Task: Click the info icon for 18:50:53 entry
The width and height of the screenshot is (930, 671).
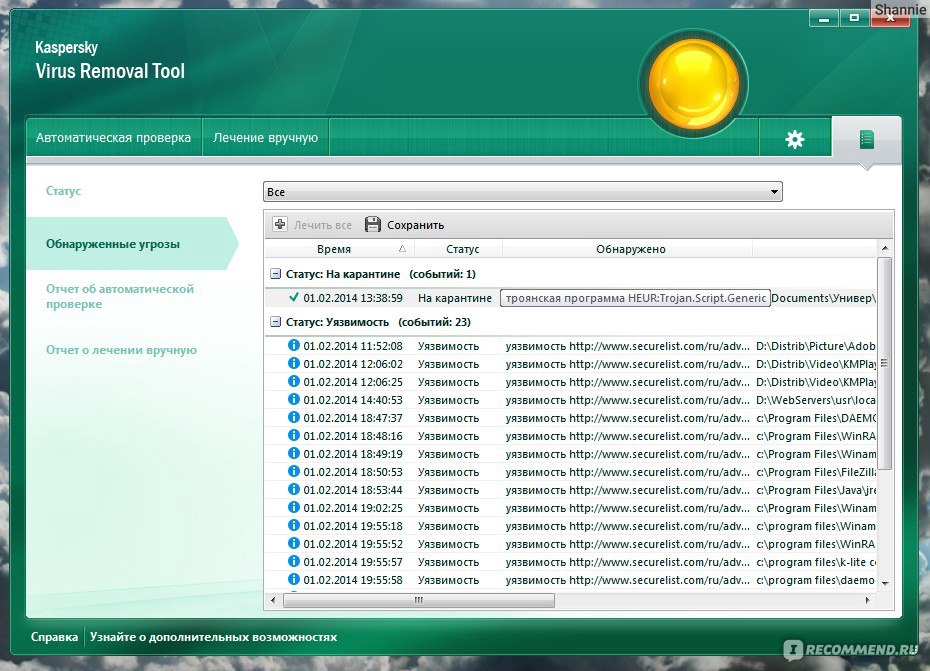Action: coord(294,471)
